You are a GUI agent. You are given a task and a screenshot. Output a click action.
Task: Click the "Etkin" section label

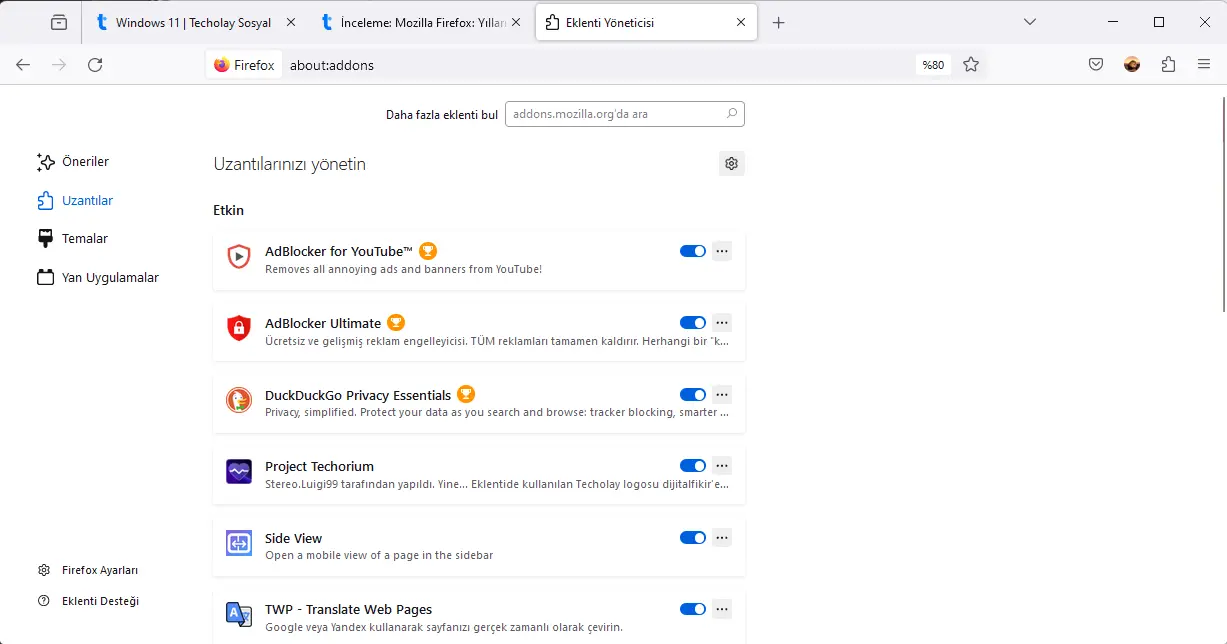(228, 210)
